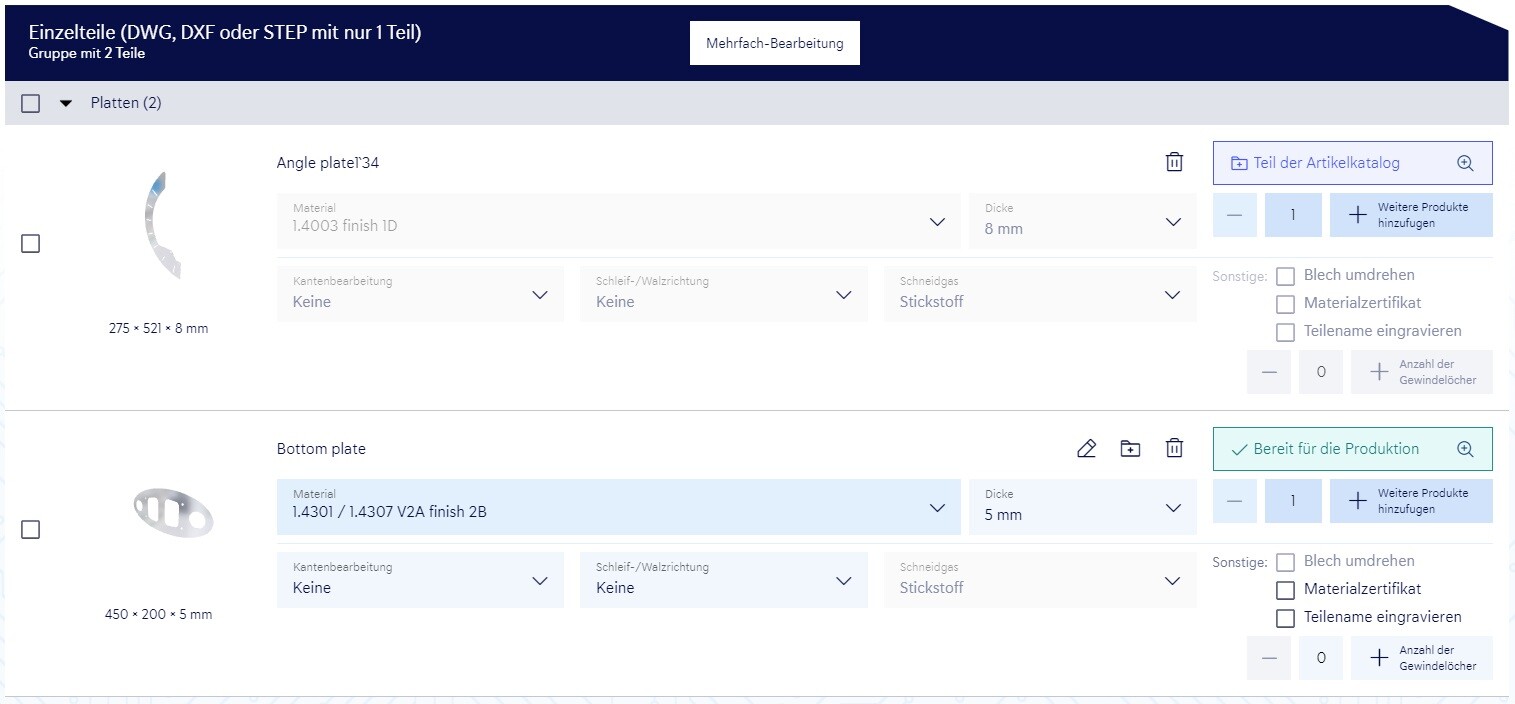1515x704 pixels.
Task: Click magnifier icon in Bereit für die Produktion
Action: [1465, 449]
